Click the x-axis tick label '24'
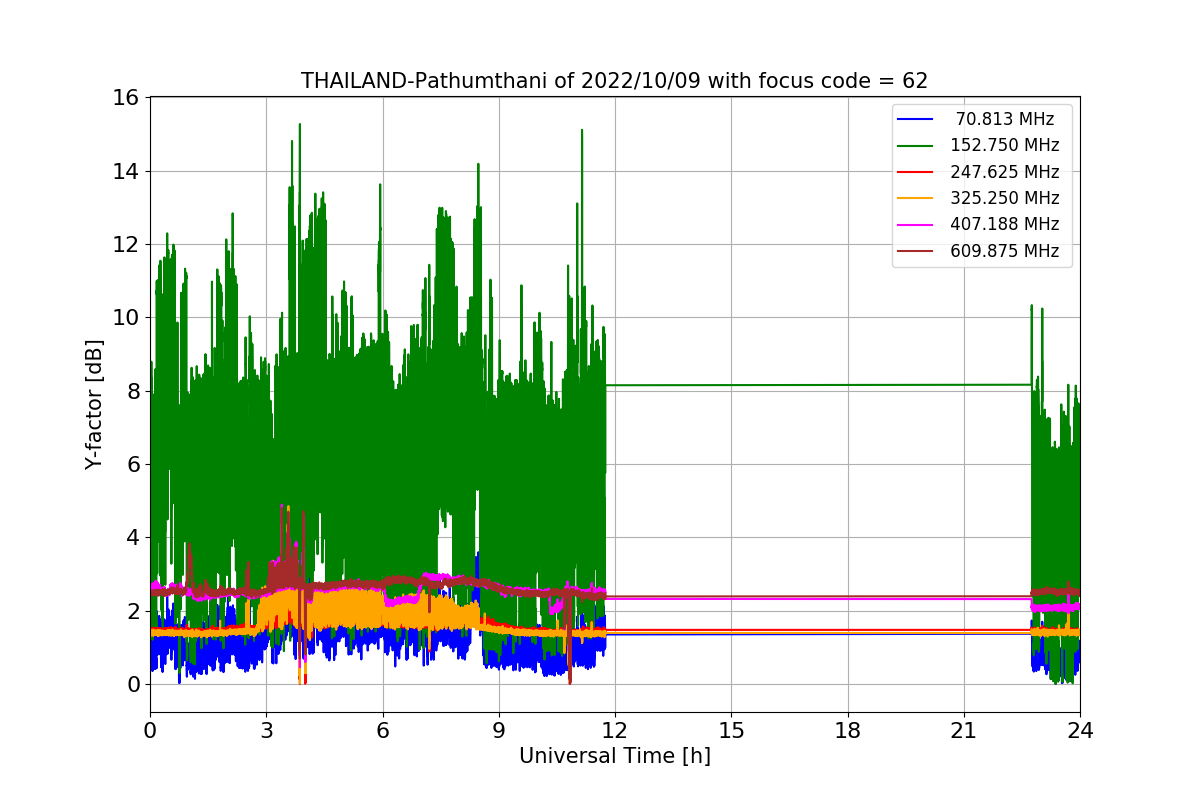The image size is (1200, 800). click(x=1080, y=730)
